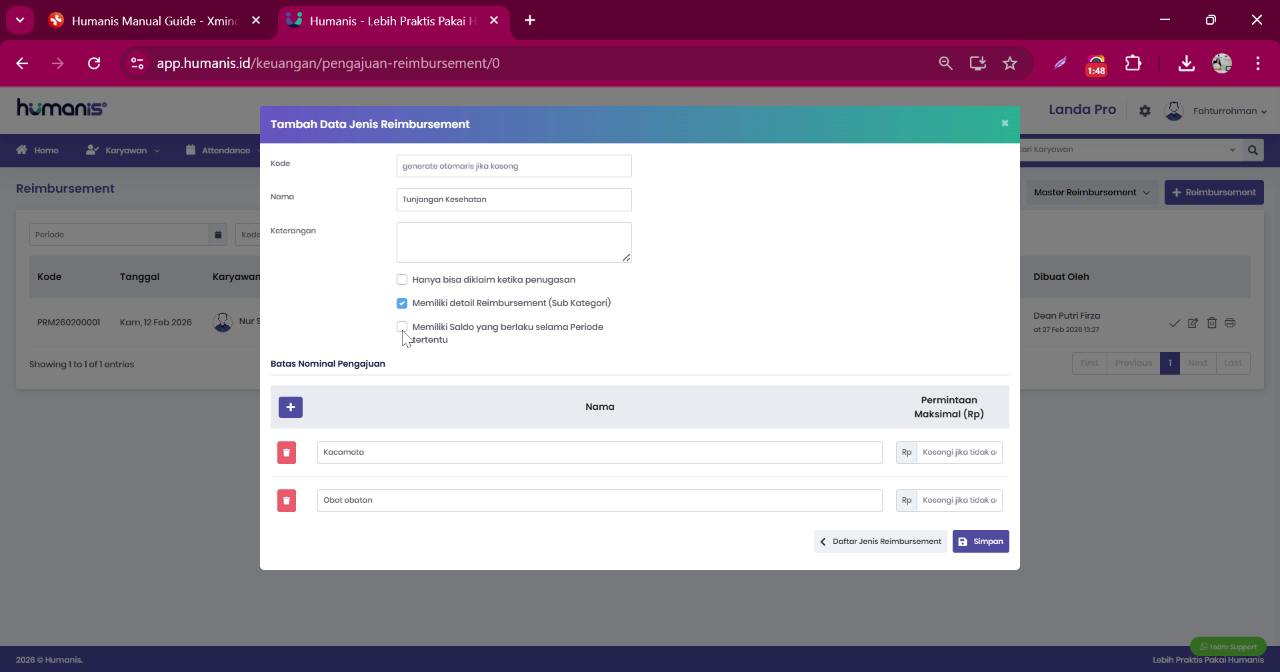Print the PRM260200001 reimbursement
The width and height of the screenshot is (1280, 672).
coord(1230,323)
